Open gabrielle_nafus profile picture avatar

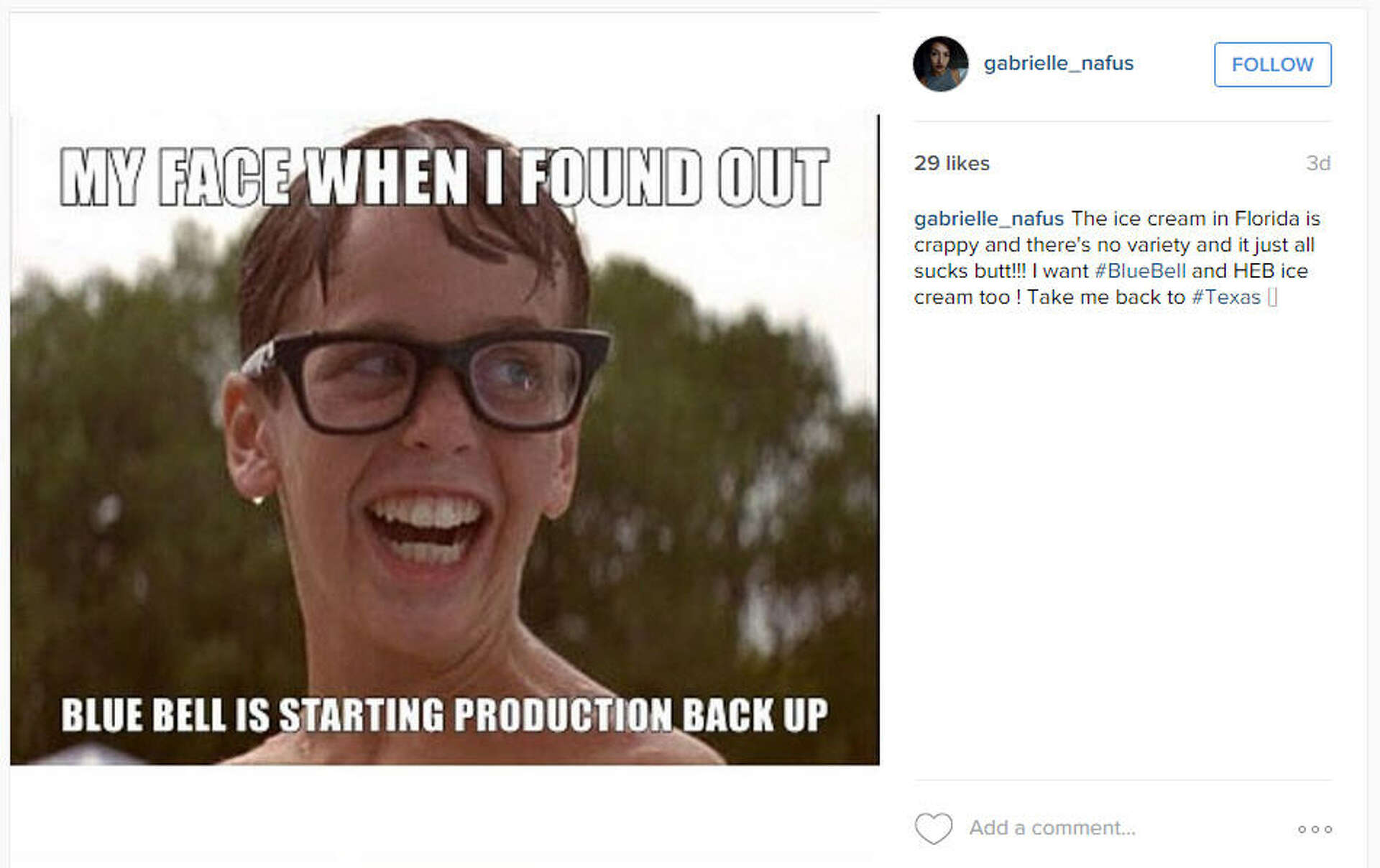940,64
